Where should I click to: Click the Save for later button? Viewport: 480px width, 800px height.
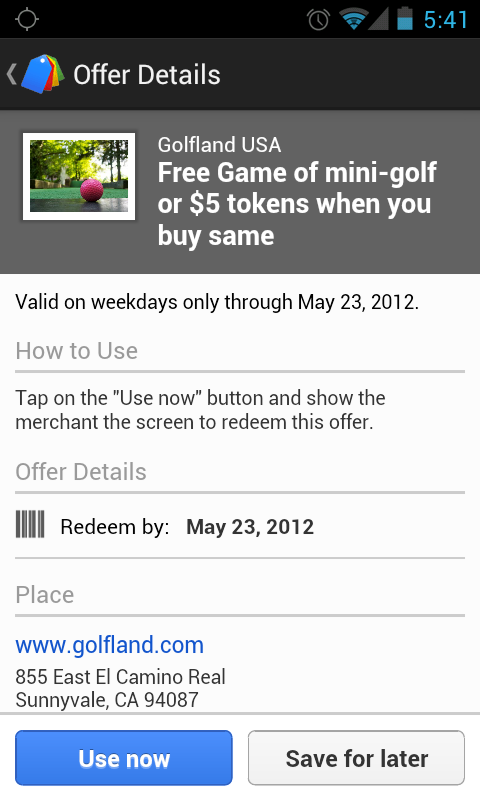357,758
